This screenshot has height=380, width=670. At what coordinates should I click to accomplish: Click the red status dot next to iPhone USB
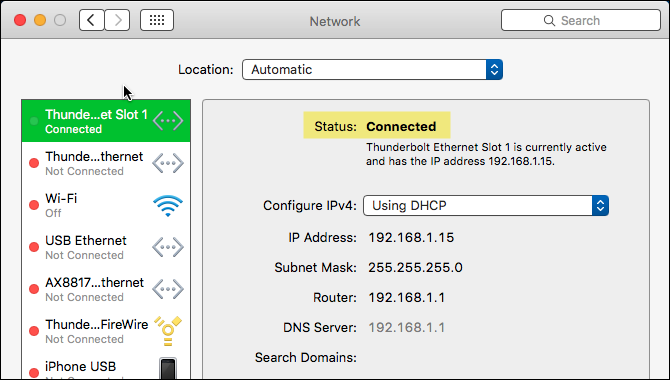(x=34, y=373)
